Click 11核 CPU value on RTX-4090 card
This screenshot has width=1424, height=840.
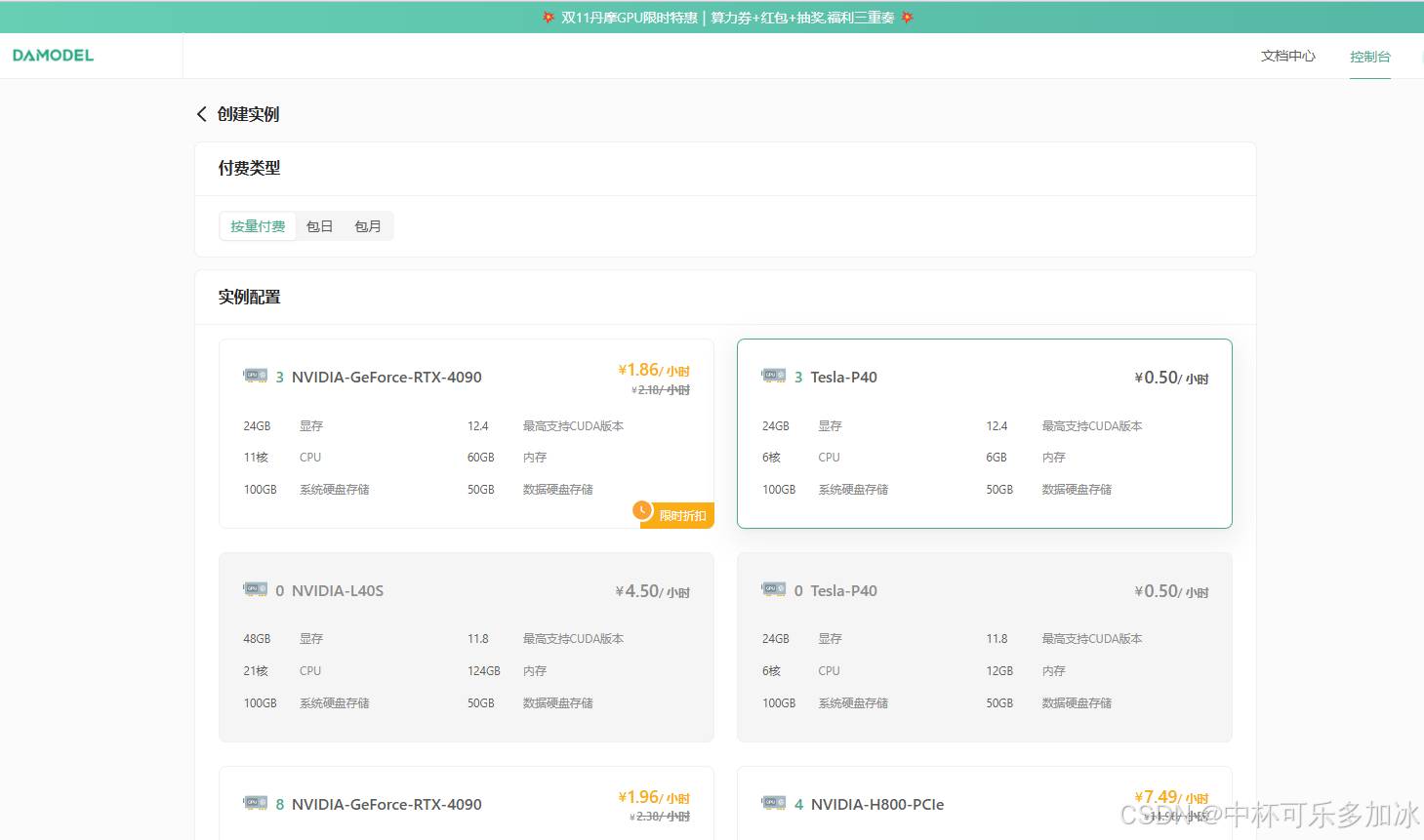(256, 458)
